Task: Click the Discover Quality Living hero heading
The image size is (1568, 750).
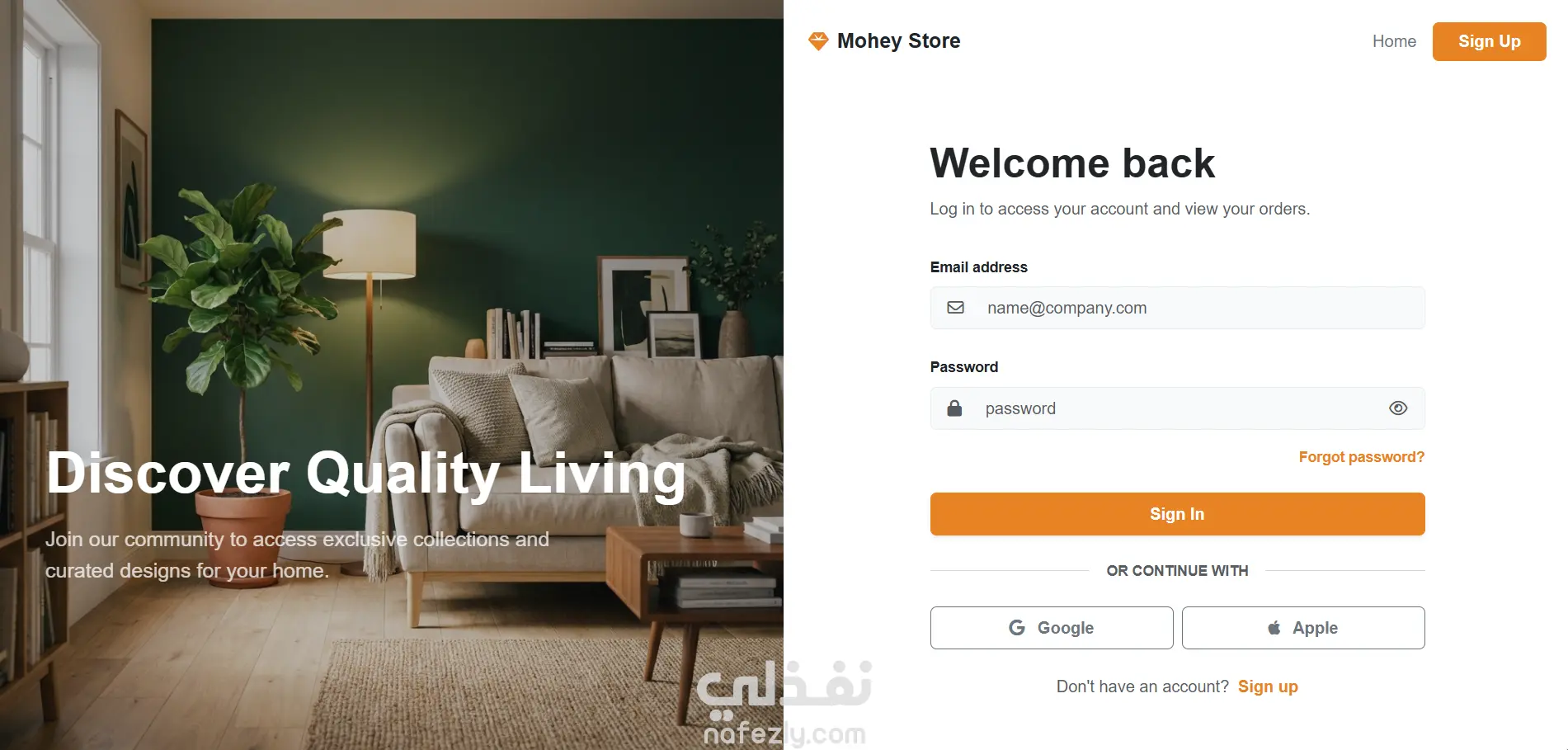Action: (x=366, y=474)
